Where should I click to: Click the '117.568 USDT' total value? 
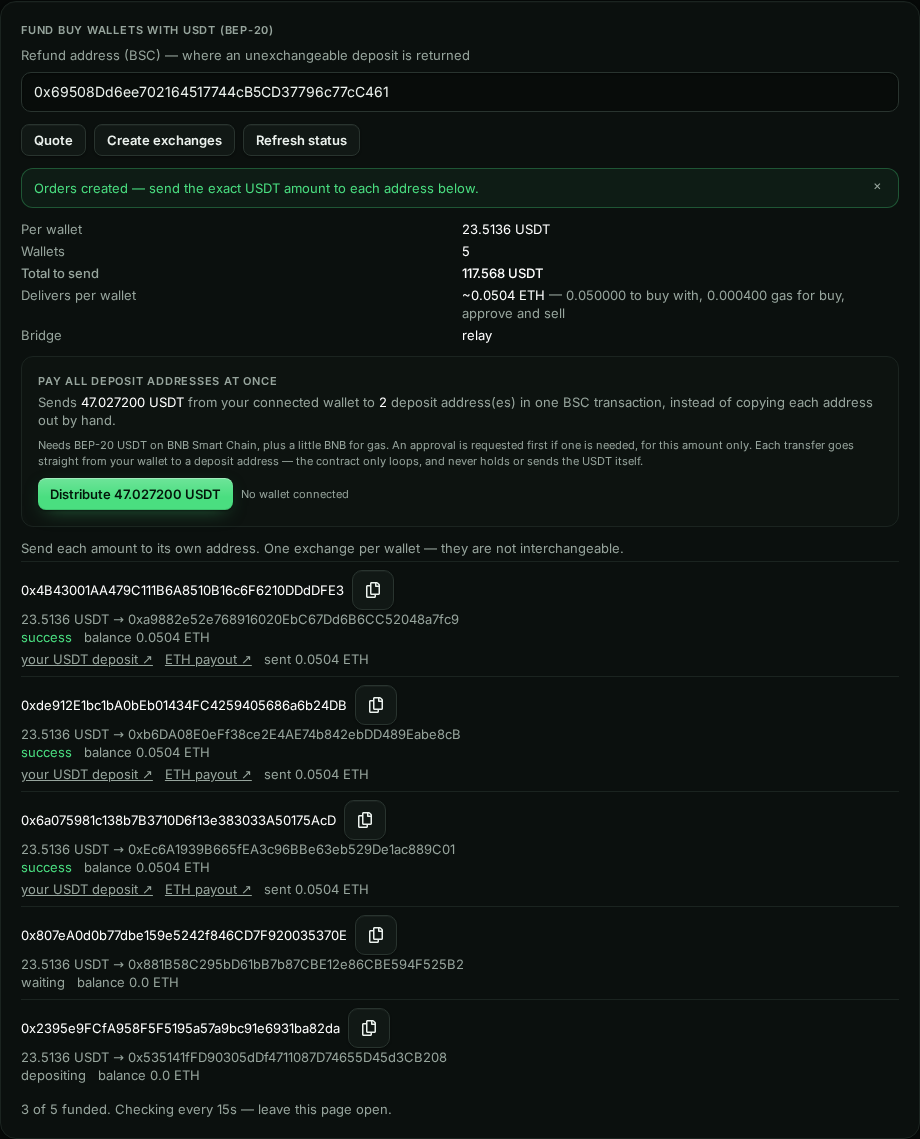tap(502, 273)
